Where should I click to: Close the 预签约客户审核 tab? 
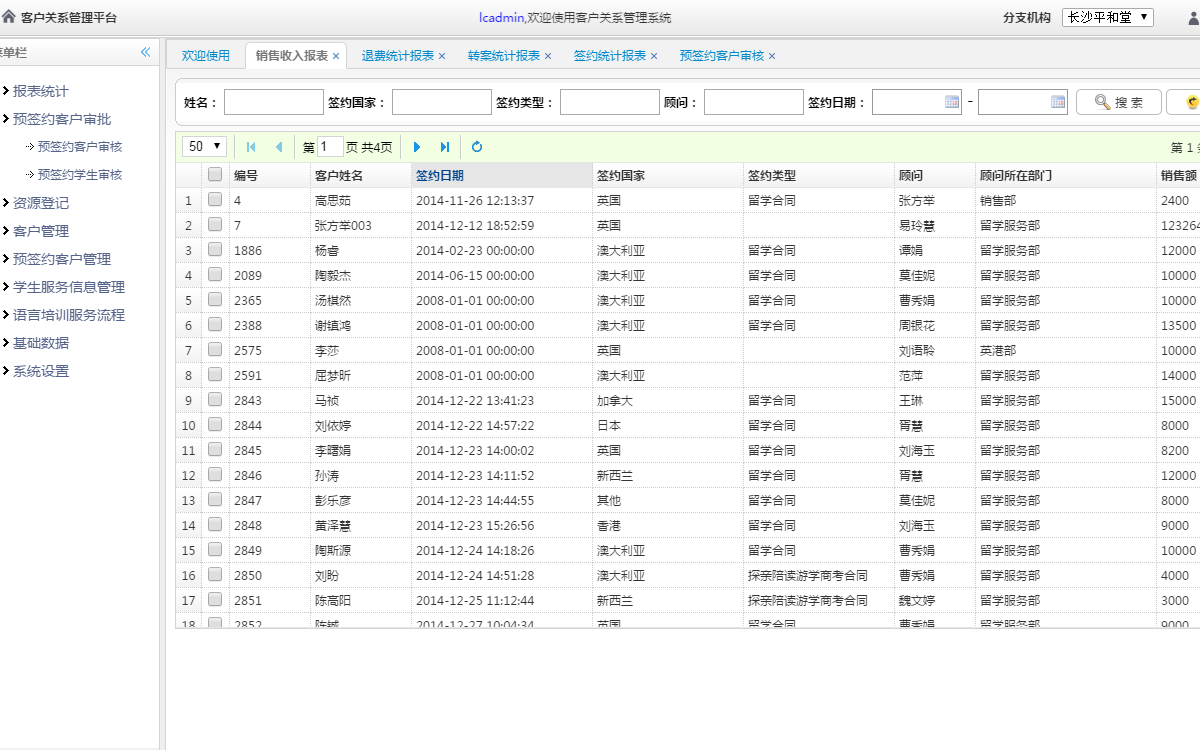(x=772, y=56)
